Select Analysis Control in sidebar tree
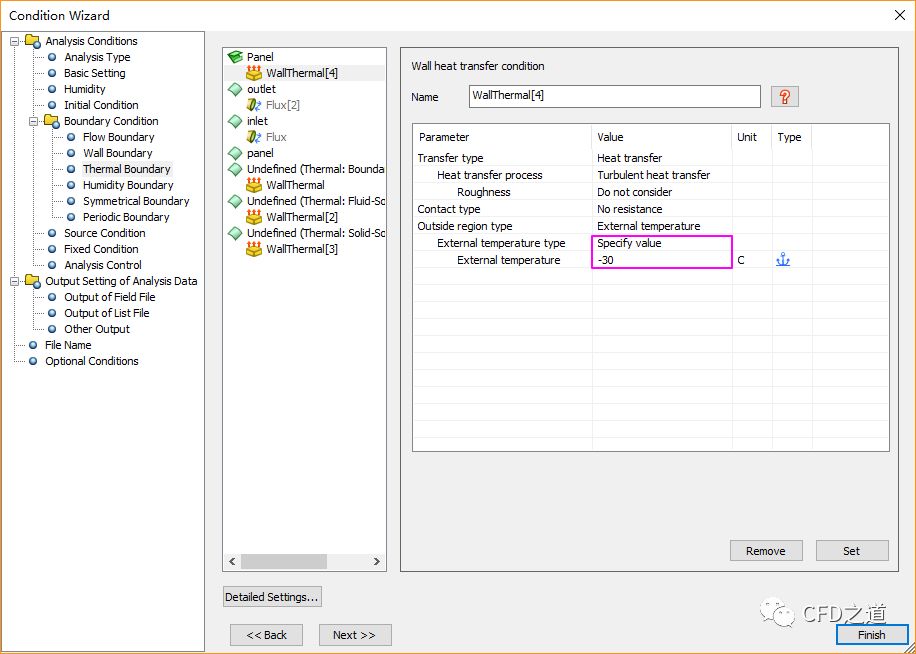916x654 pixels. coord(102,265)
